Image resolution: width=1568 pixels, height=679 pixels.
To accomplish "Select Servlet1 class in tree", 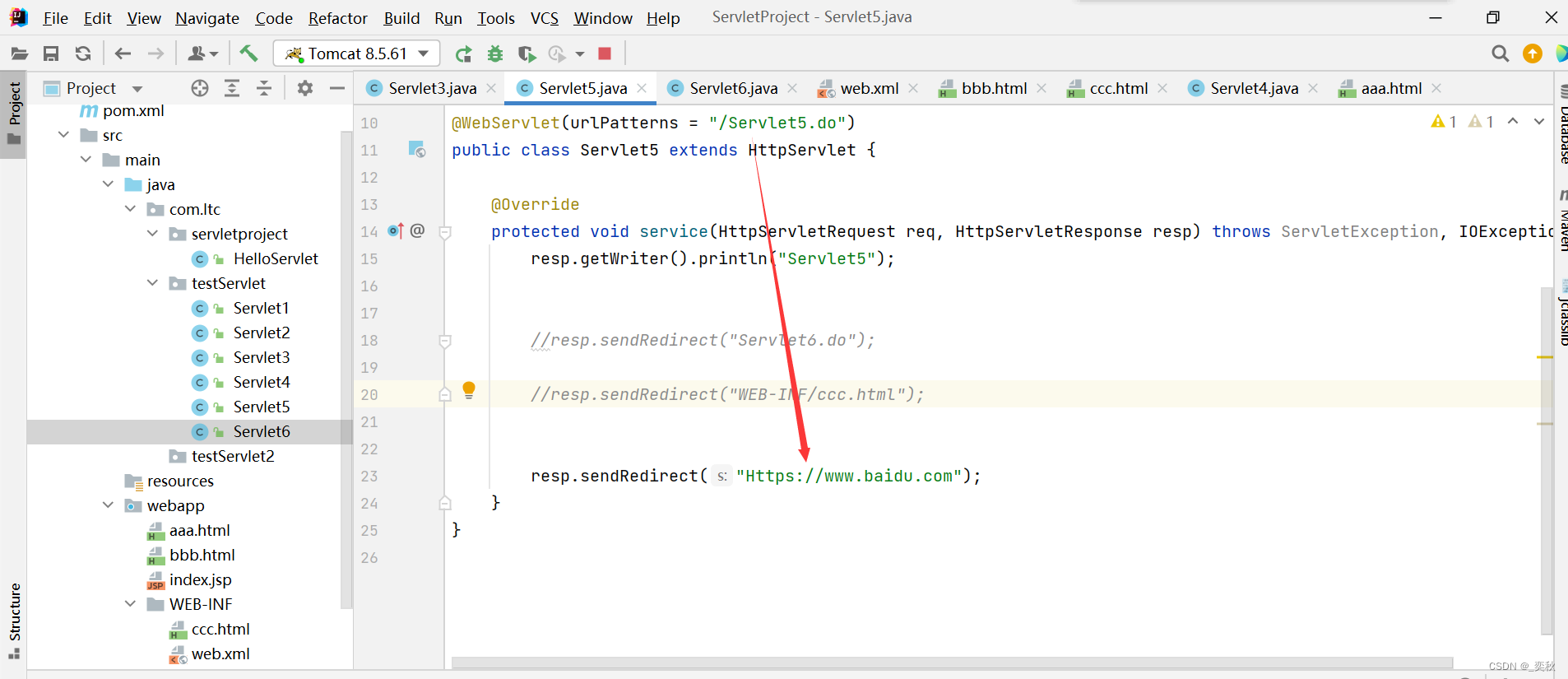I will tap(261, 308).
